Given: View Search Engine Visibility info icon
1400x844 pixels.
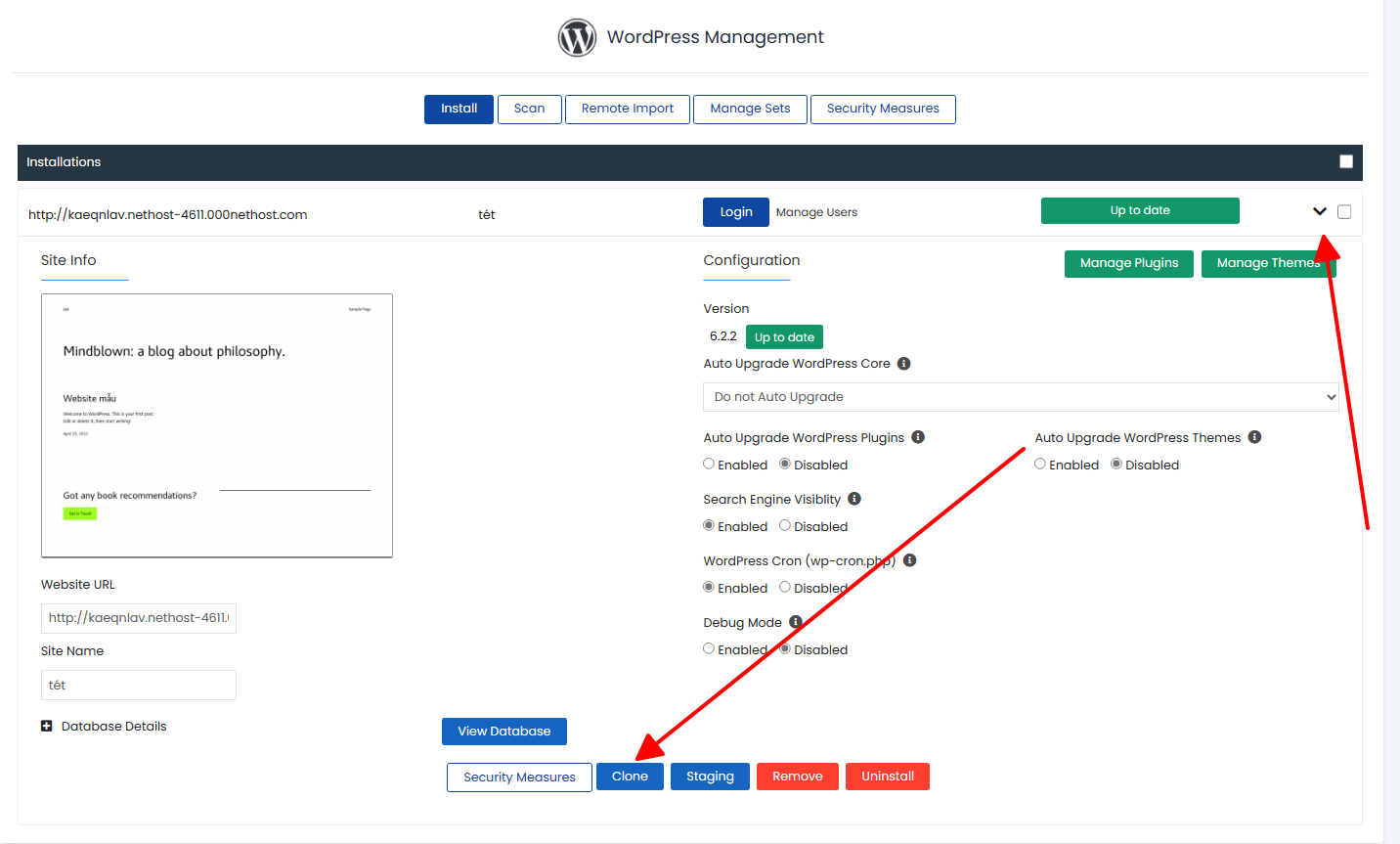Looking at the screenshot, I should pos(854,499).
